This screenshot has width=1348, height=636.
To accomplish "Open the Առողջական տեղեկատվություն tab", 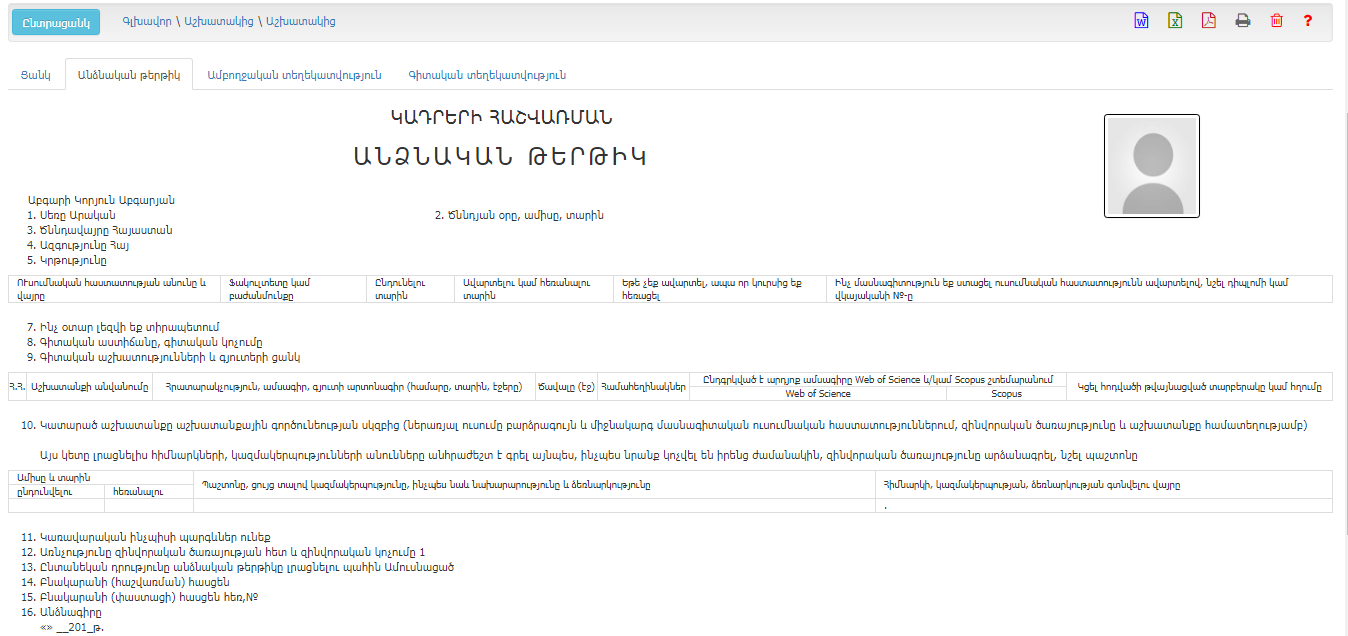I will pyautogui.click(x=294, y=75).
